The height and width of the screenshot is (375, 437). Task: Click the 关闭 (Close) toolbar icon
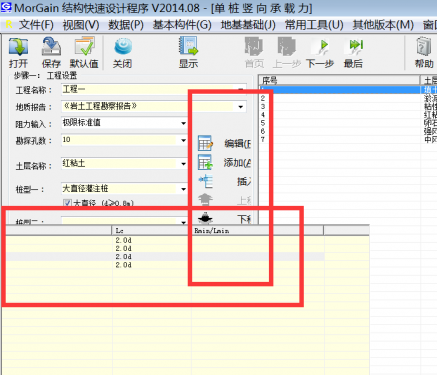coord(123,47)
